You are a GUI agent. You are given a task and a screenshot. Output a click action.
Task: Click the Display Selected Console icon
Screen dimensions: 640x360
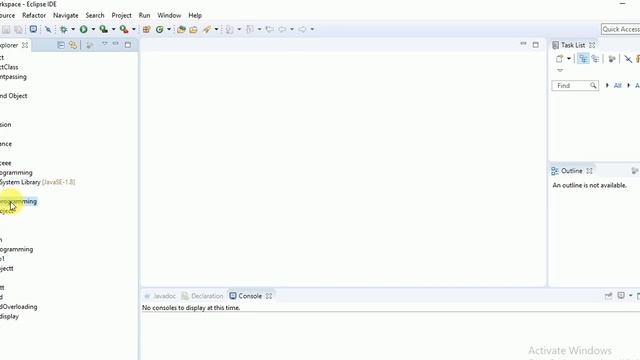(x=621, y=296)
